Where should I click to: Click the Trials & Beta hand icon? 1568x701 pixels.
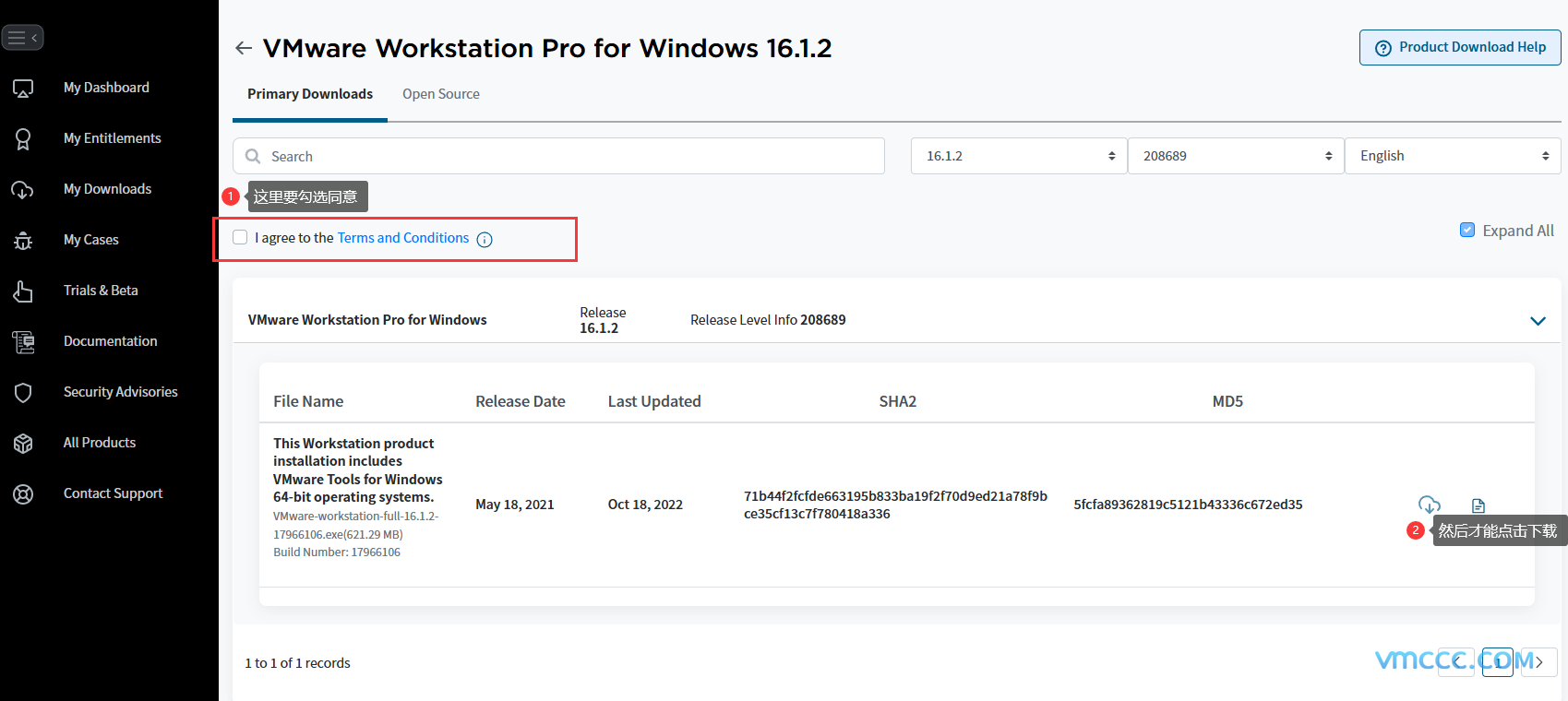pos(23,291)
